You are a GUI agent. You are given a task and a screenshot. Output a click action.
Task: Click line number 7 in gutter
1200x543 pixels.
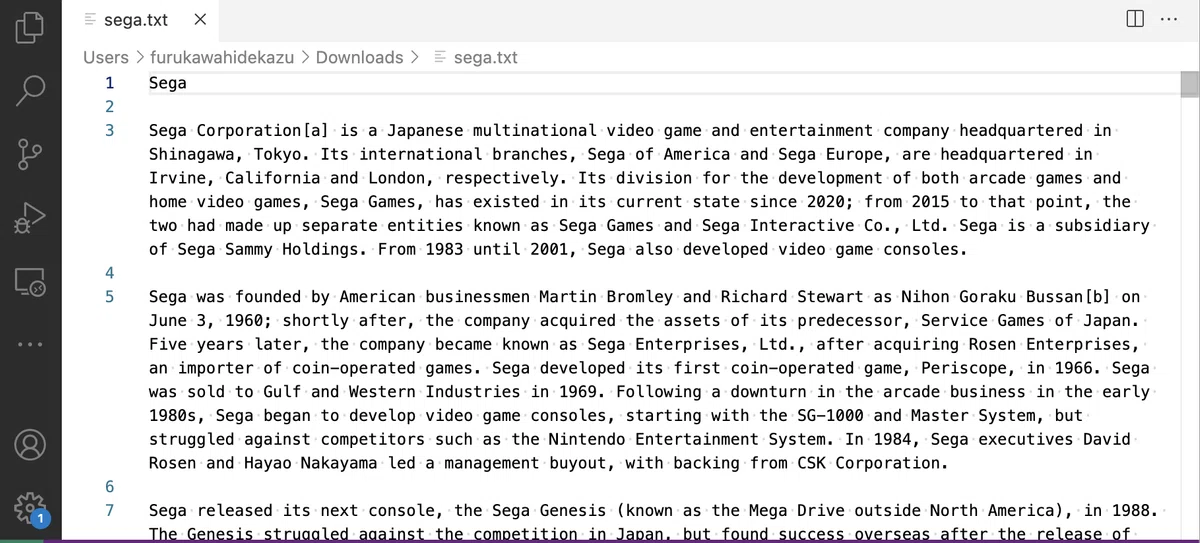tap(109, 511)
